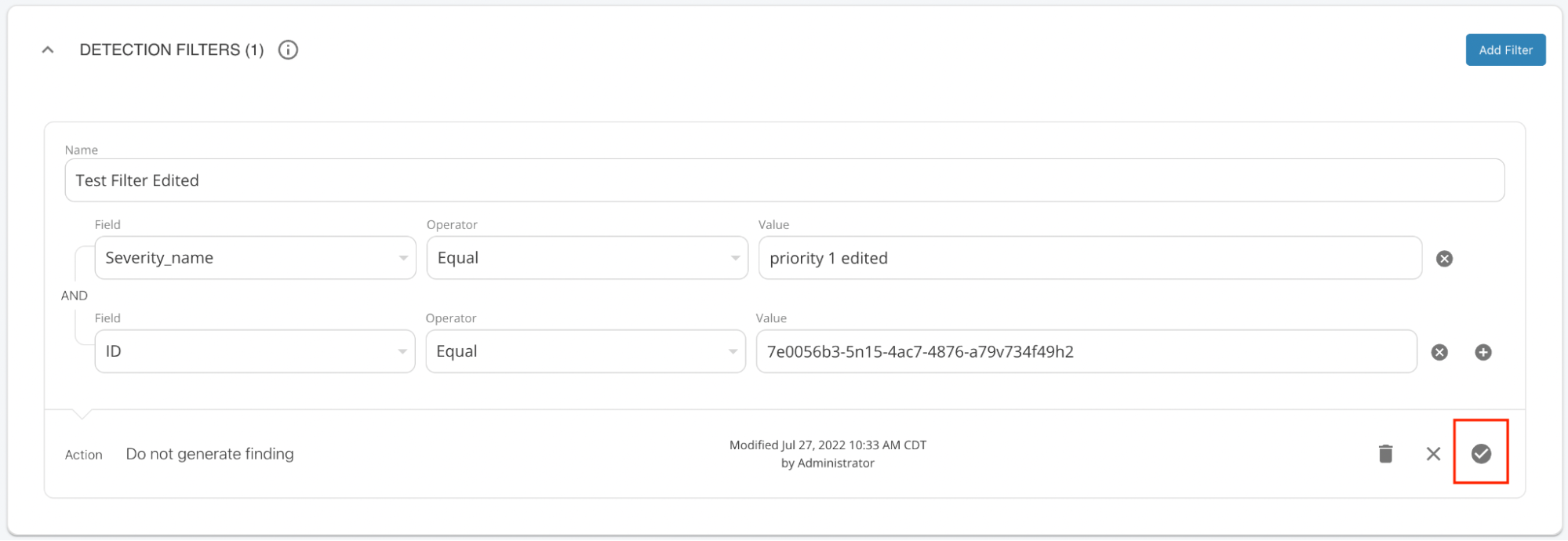The image size is (1568, 541).
Task: Remove the Severity_name condition row
Action: tap(1444, 259)
